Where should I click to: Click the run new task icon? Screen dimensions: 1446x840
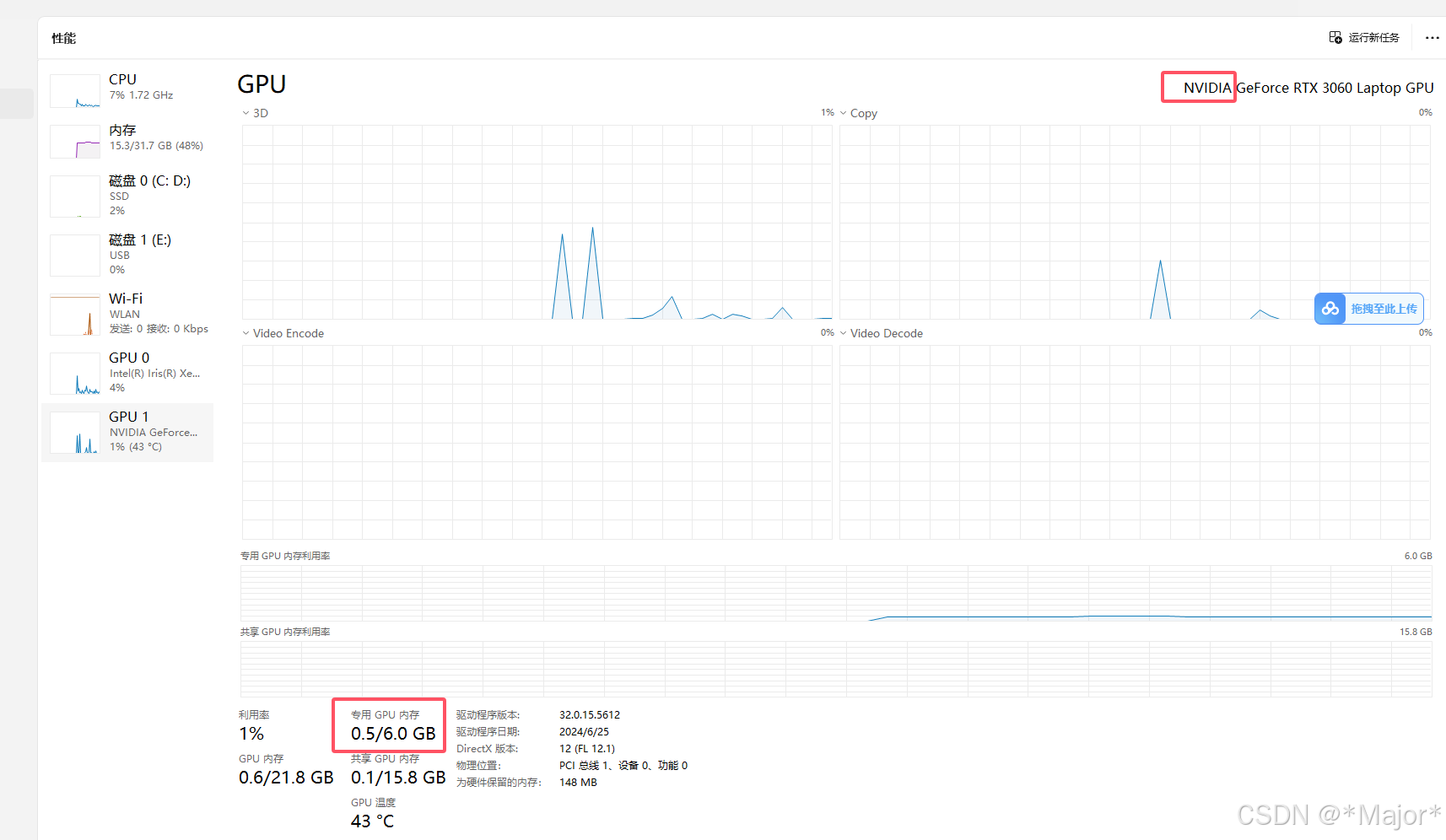click(x=1335, y=37)
